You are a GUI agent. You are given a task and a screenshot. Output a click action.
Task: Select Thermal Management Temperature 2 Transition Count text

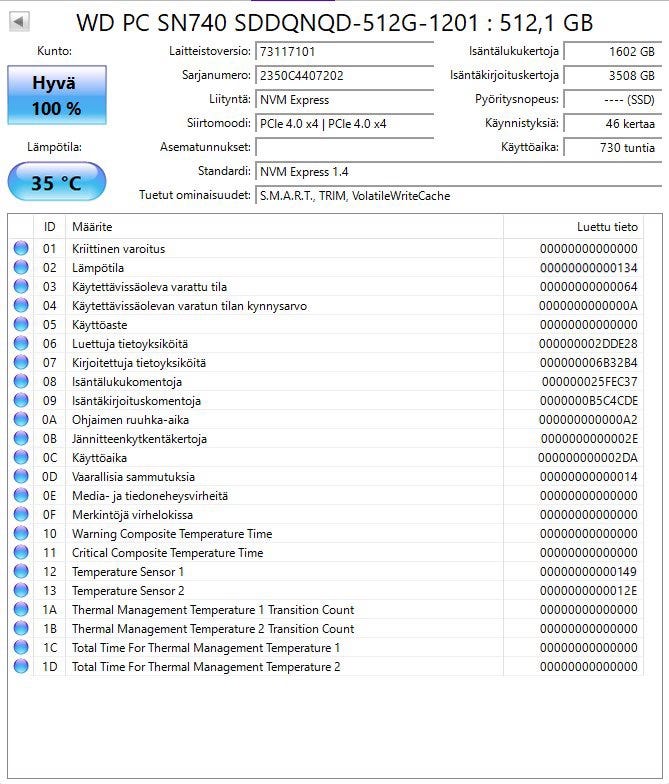click(213, 628)
